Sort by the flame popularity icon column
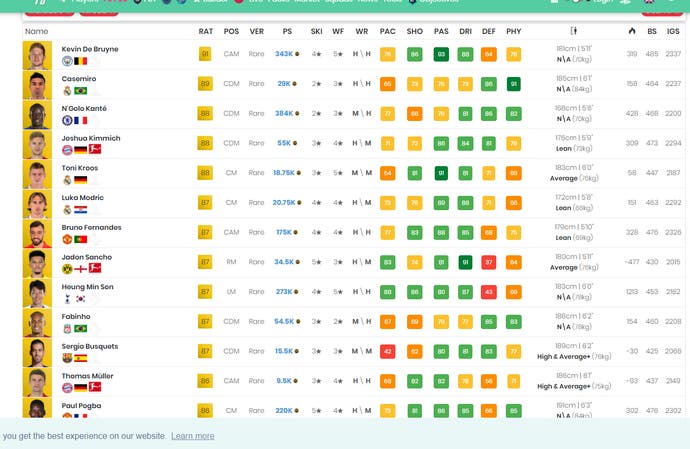The image size is (690, 449). (632, 31)
